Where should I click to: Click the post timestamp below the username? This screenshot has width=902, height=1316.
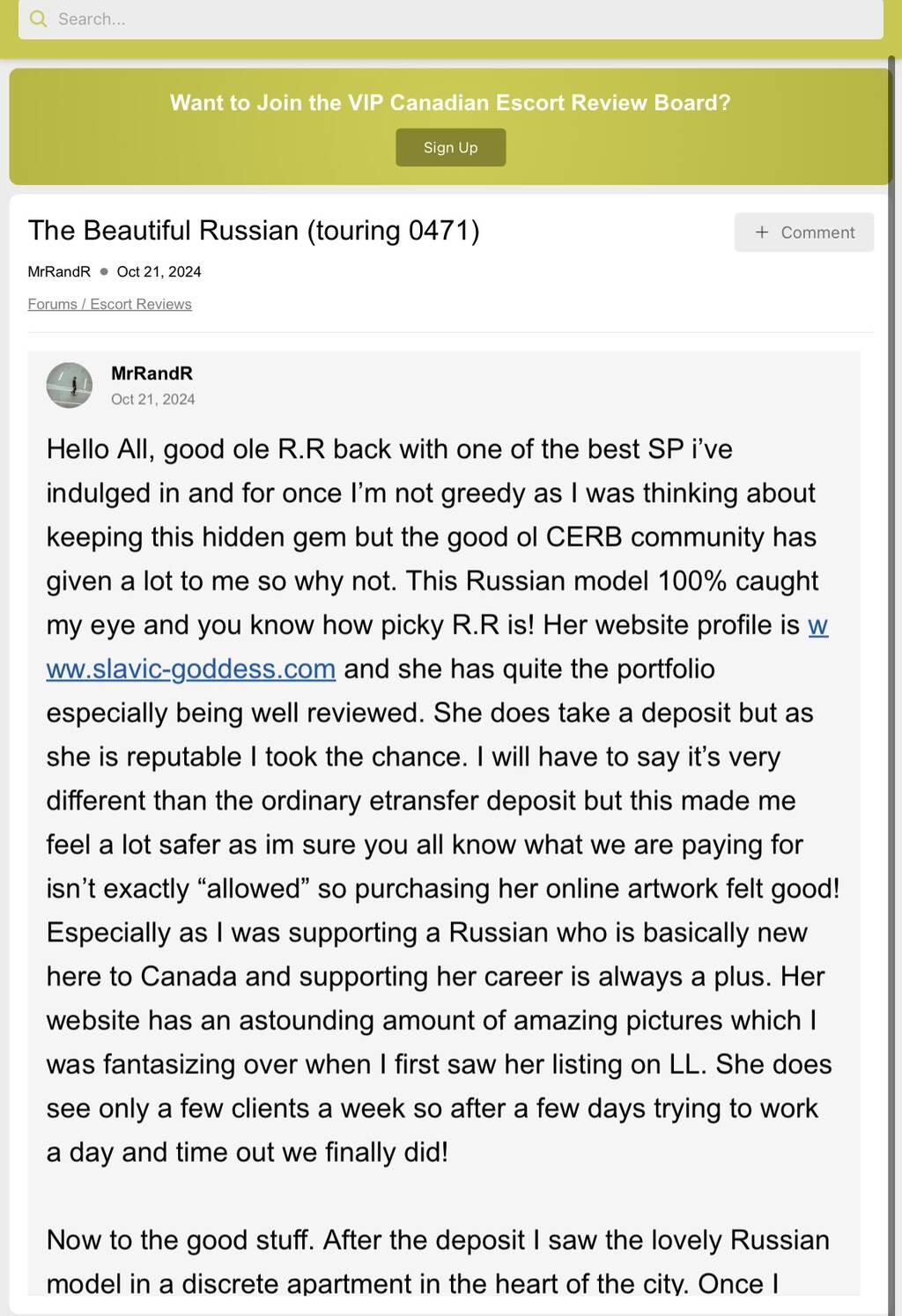point(153,399)
